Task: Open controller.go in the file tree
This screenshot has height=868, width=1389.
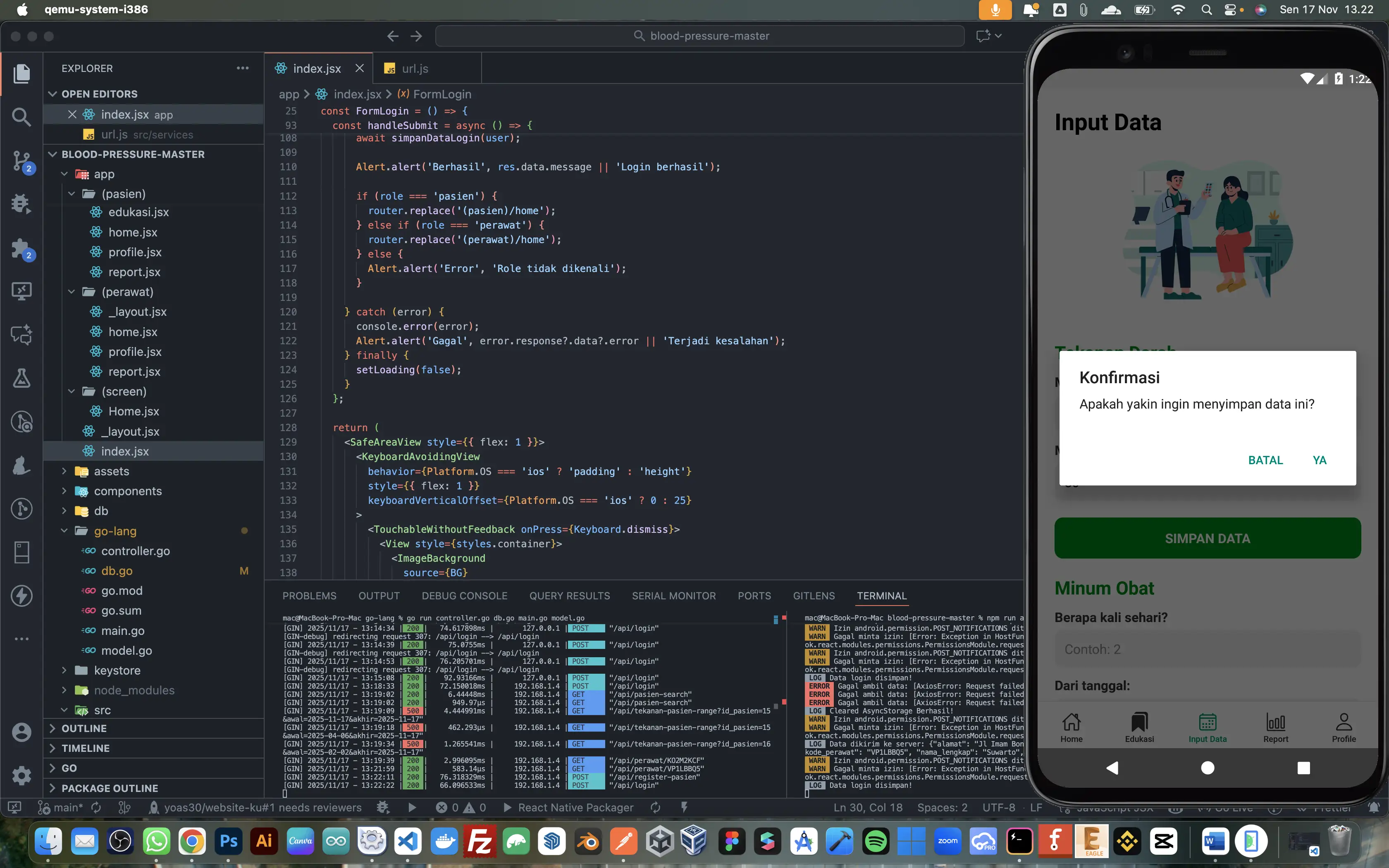Action: click(136, 551)
